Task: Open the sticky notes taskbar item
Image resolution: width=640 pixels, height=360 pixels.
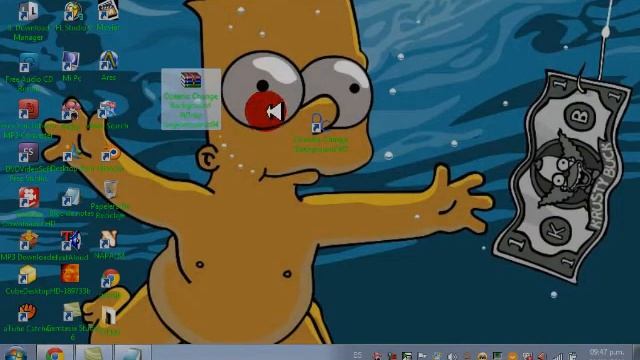Action: click(93, 353)
